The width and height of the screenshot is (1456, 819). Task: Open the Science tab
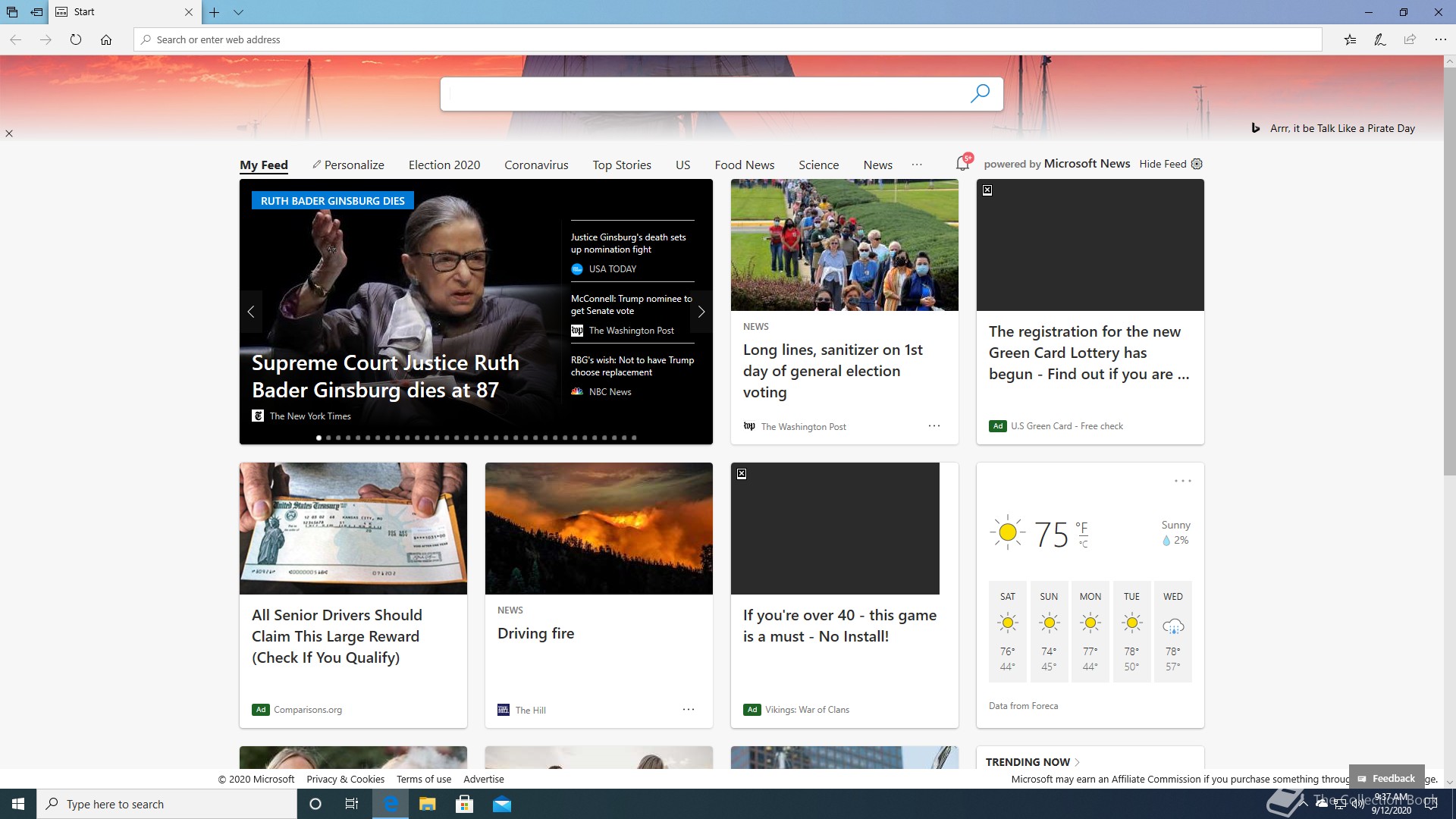818,165
